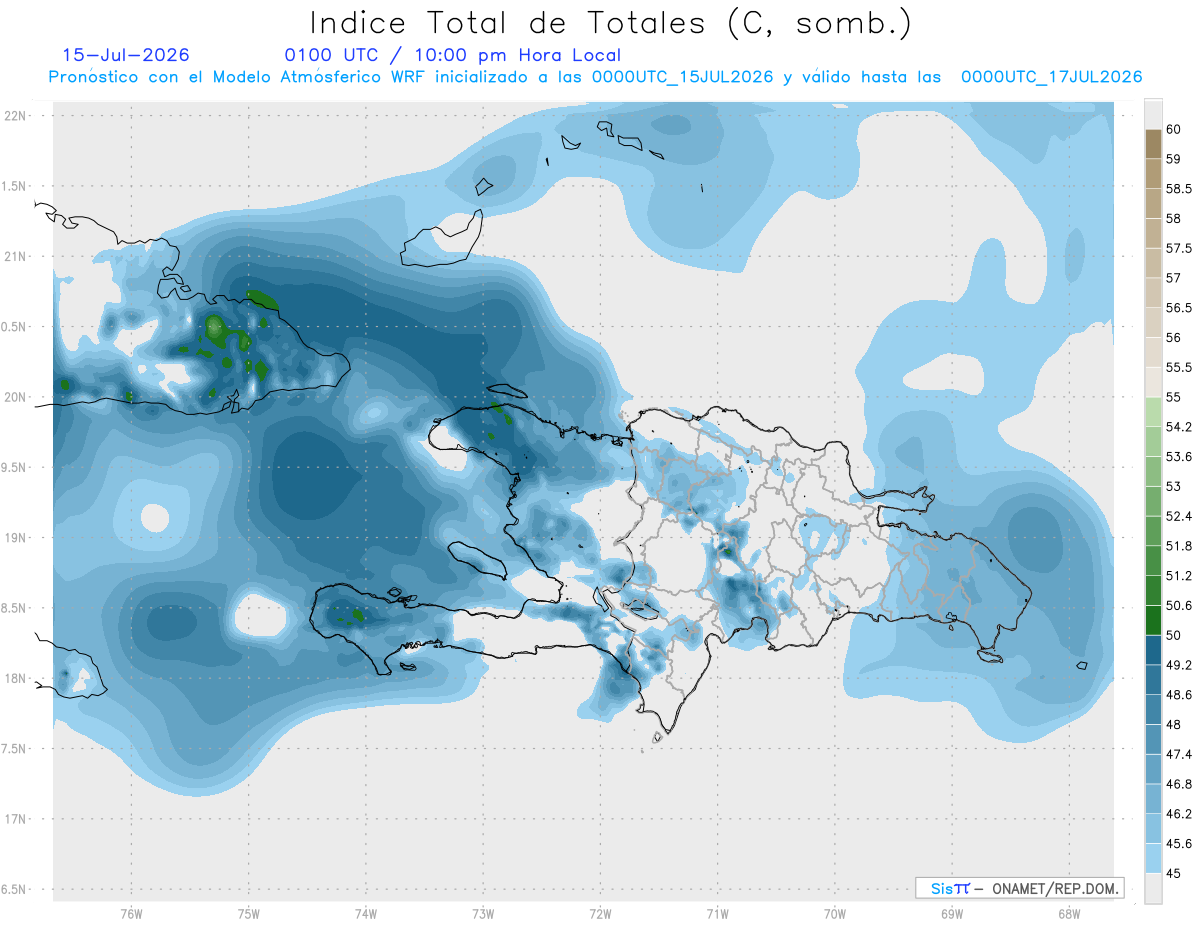Image resolution: width=1200 pixels, height=927 pixels.
Task: Click the "69W" longitude label
Action: point(951,913)
